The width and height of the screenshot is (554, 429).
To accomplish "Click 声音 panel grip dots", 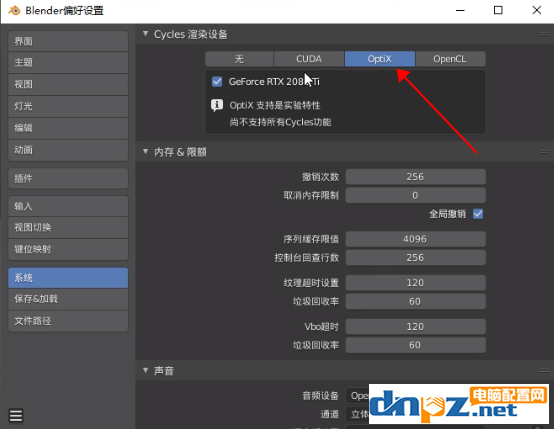I will pos(544,371).
